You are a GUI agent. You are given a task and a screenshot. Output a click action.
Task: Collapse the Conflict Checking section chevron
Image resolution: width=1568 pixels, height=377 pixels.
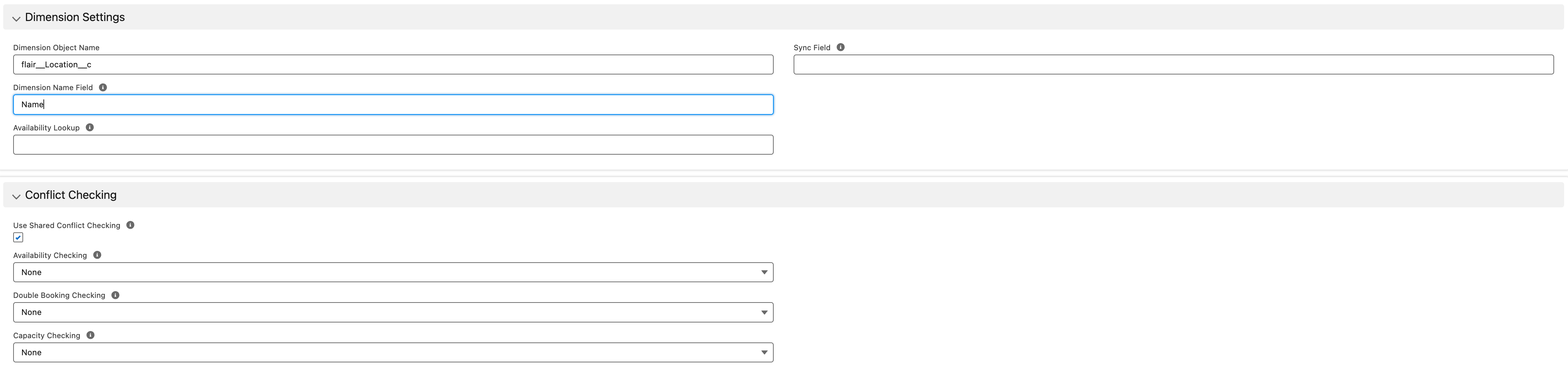16,196
